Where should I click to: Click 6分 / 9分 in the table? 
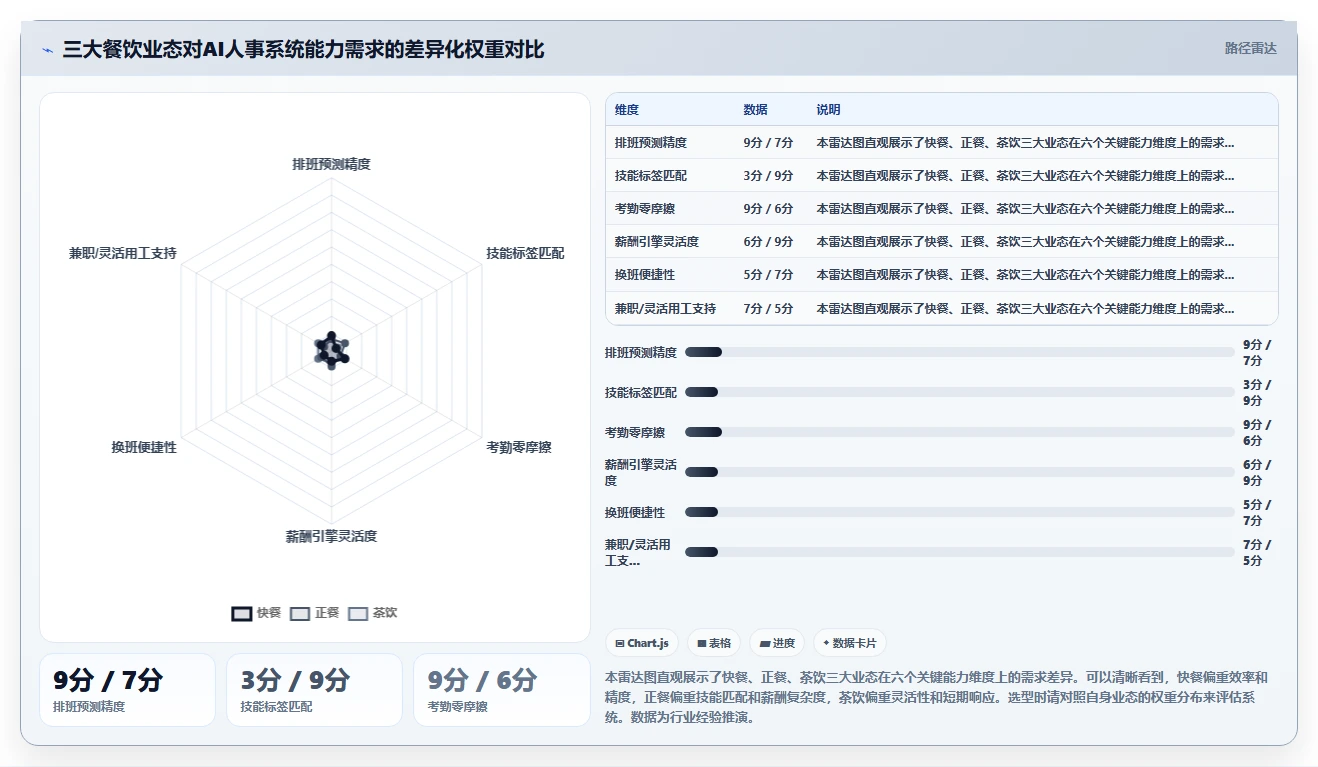click(768, 242)
